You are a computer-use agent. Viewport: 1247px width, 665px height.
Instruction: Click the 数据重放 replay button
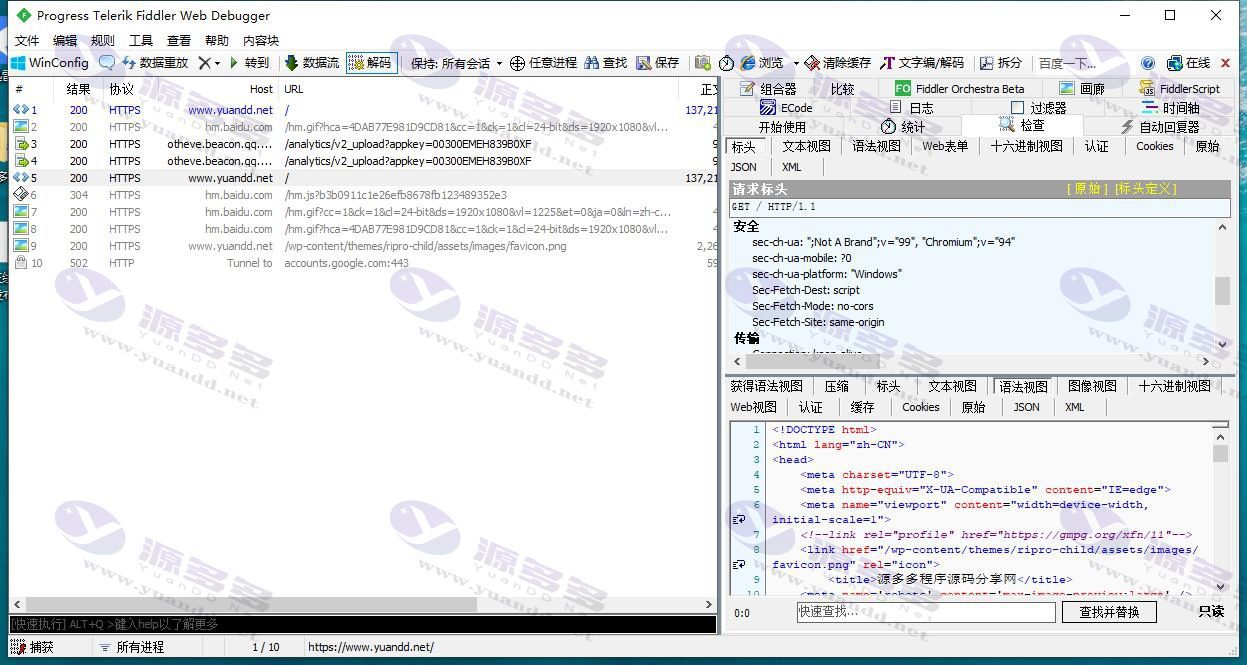155,62
